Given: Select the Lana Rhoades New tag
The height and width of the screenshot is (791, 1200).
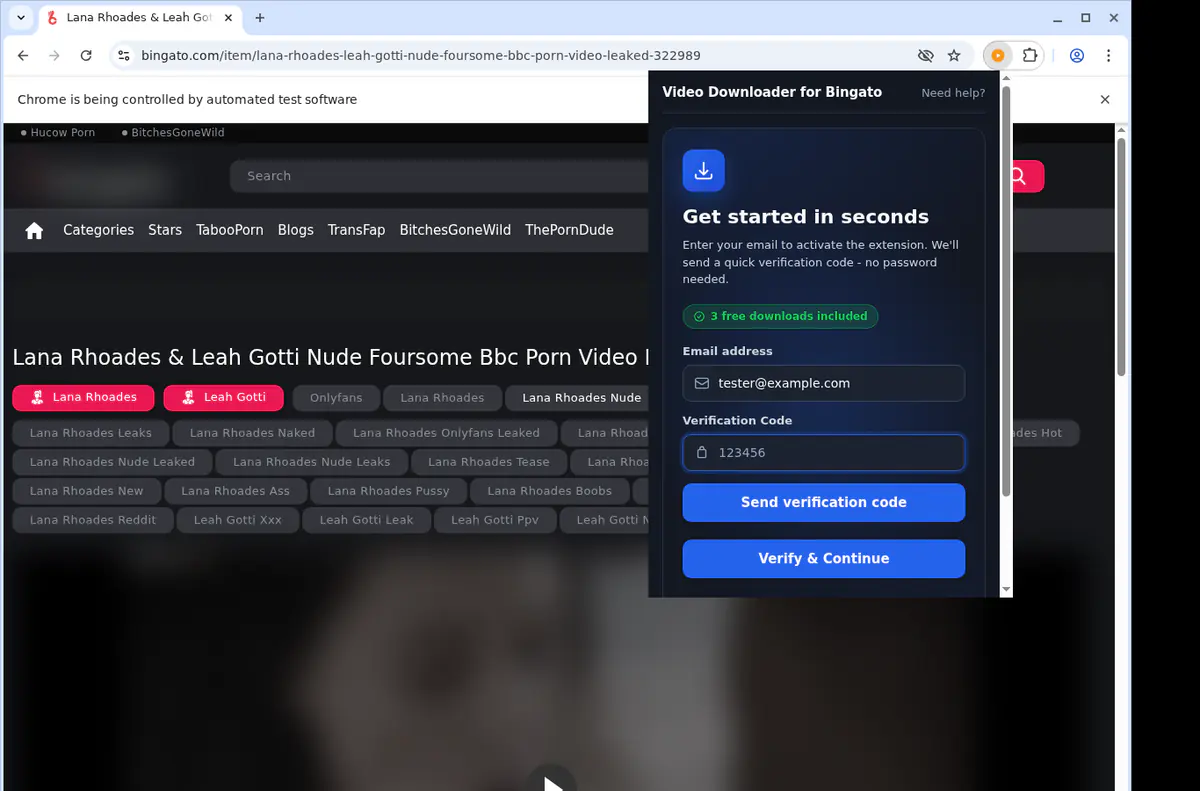Looking at the screenshot, I should (x=86, y=491).
